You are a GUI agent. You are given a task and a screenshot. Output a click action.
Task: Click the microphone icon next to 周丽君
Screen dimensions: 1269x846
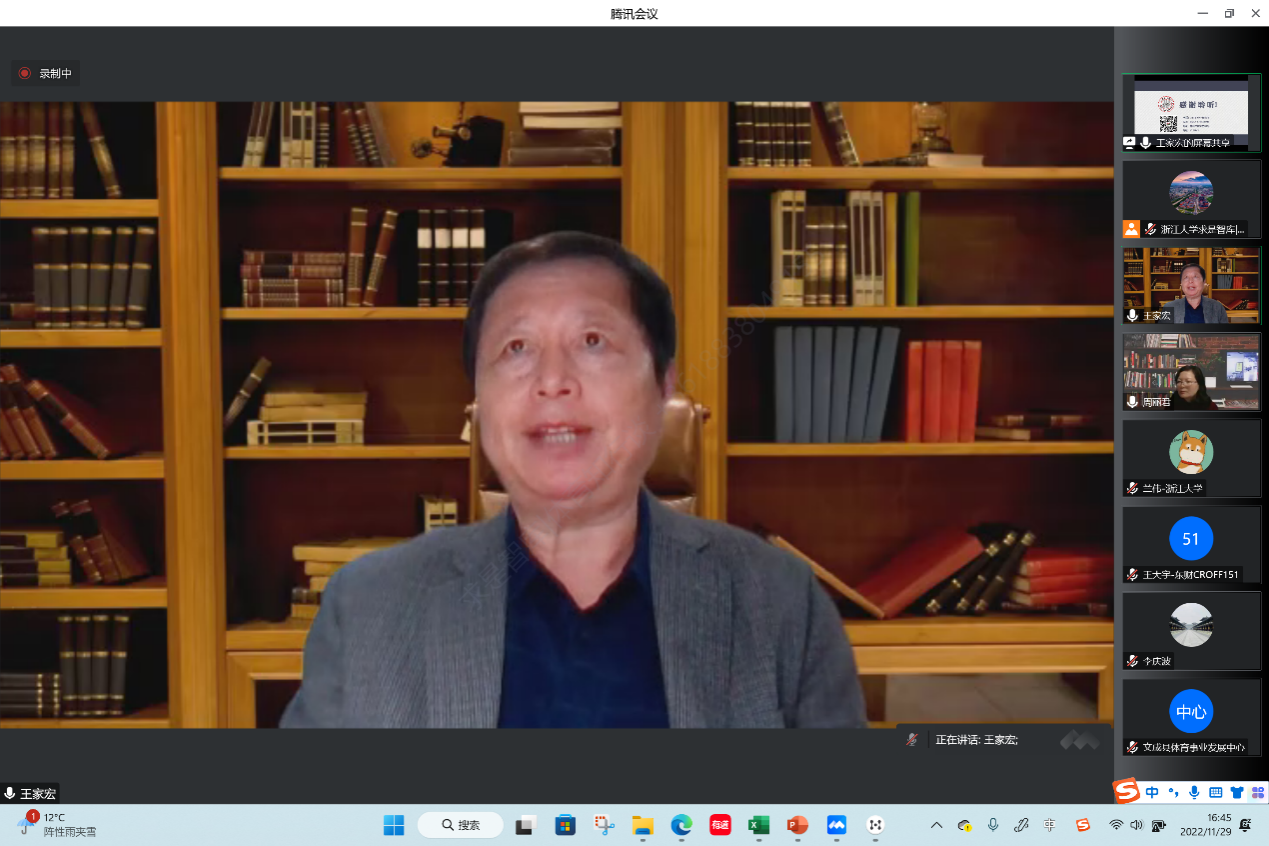(x=1132, y=402)
